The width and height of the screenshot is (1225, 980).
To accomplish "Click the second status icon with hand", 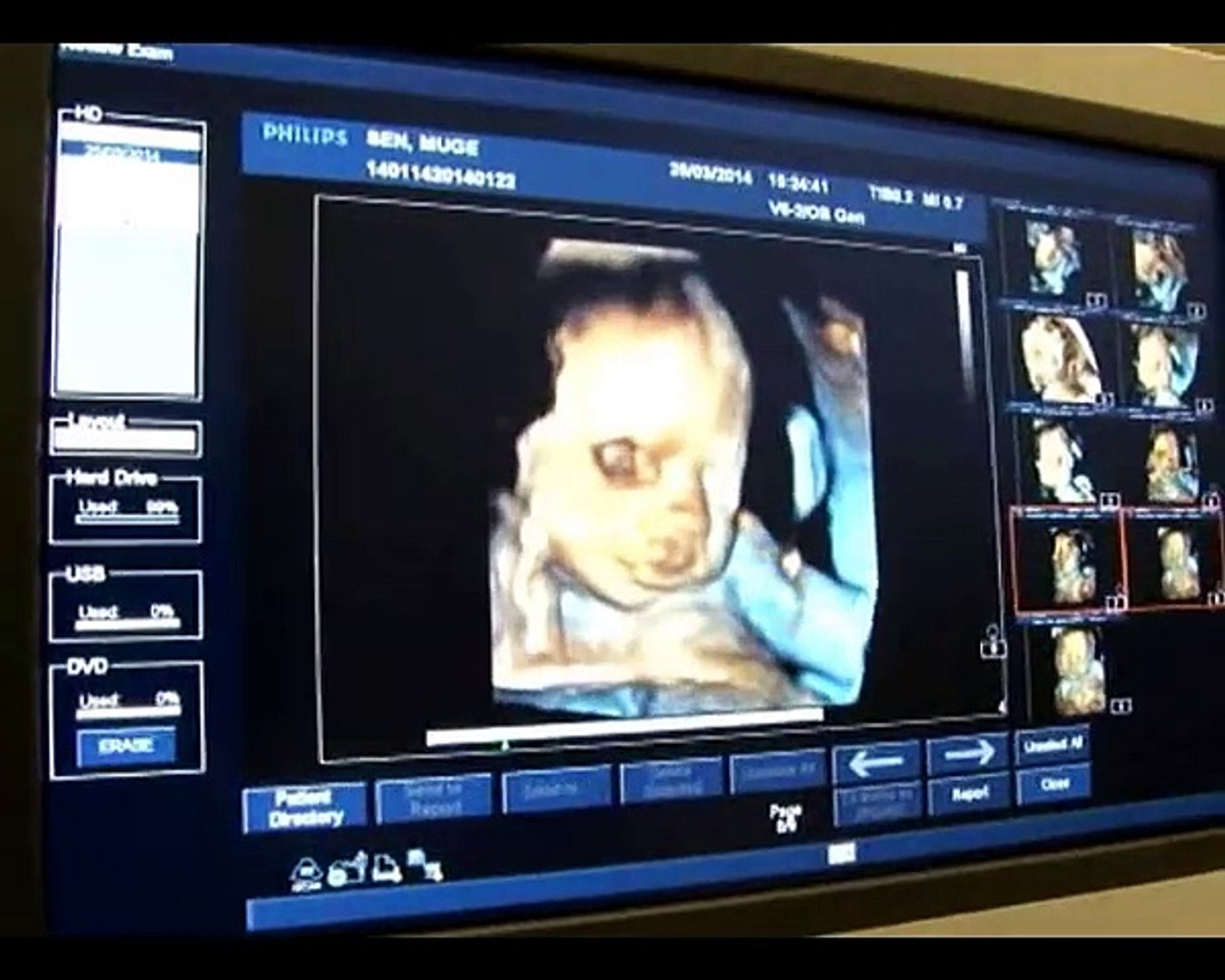I will point(347,869).
